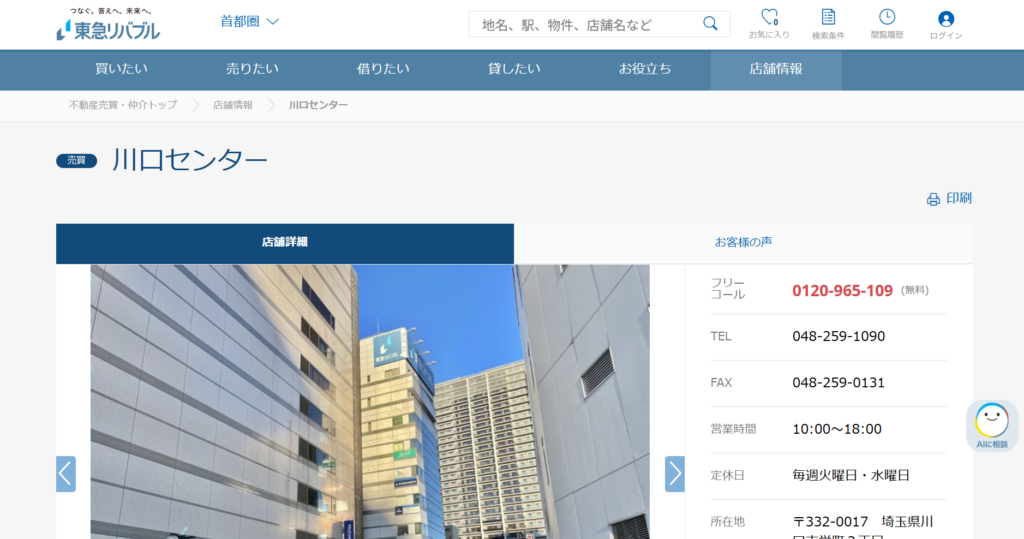1024x539 pixels.
Task: Click the 川口センター page heading
Action: coord(190,160)
